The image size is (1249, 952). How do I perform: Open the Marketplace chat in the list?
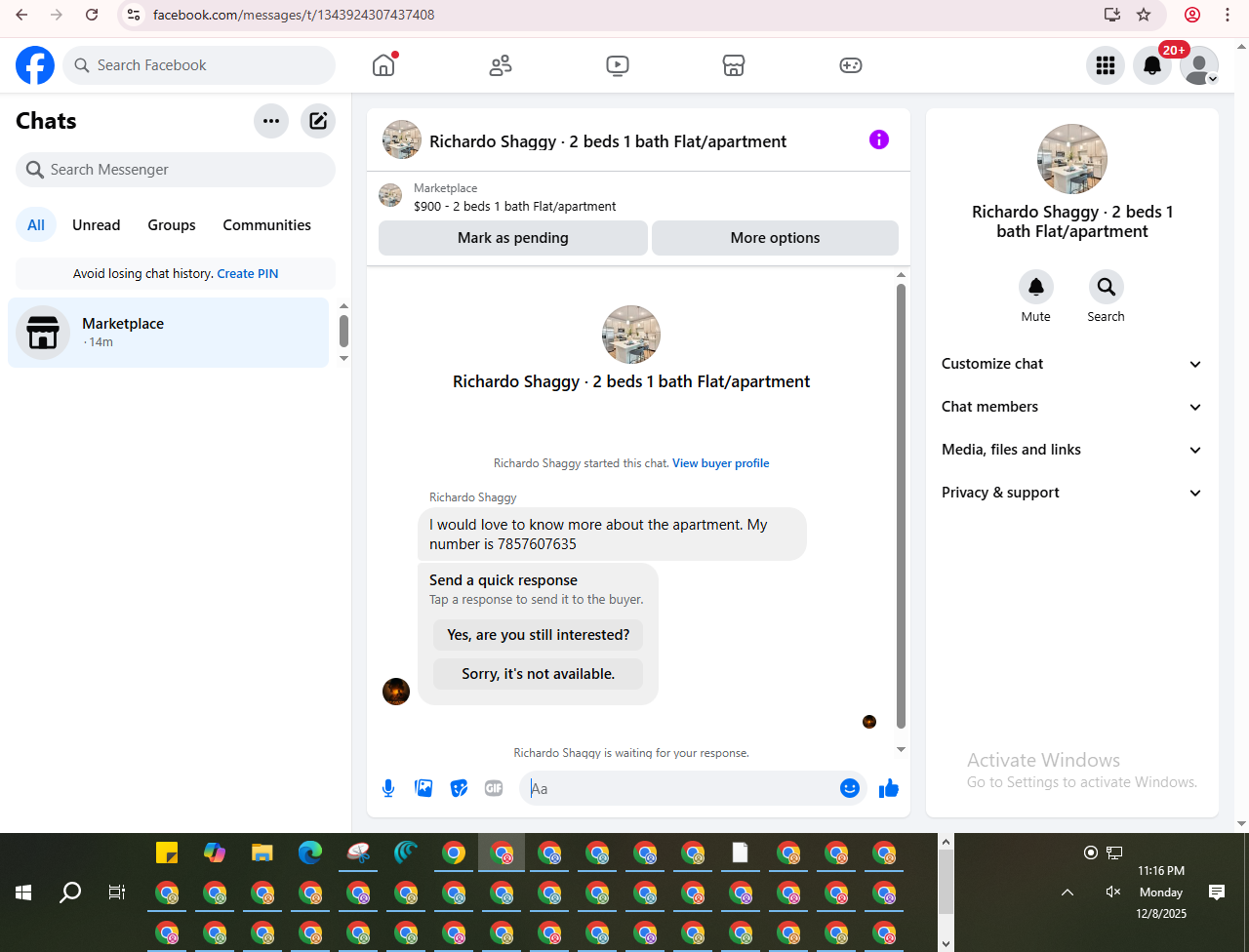(169, 333)
